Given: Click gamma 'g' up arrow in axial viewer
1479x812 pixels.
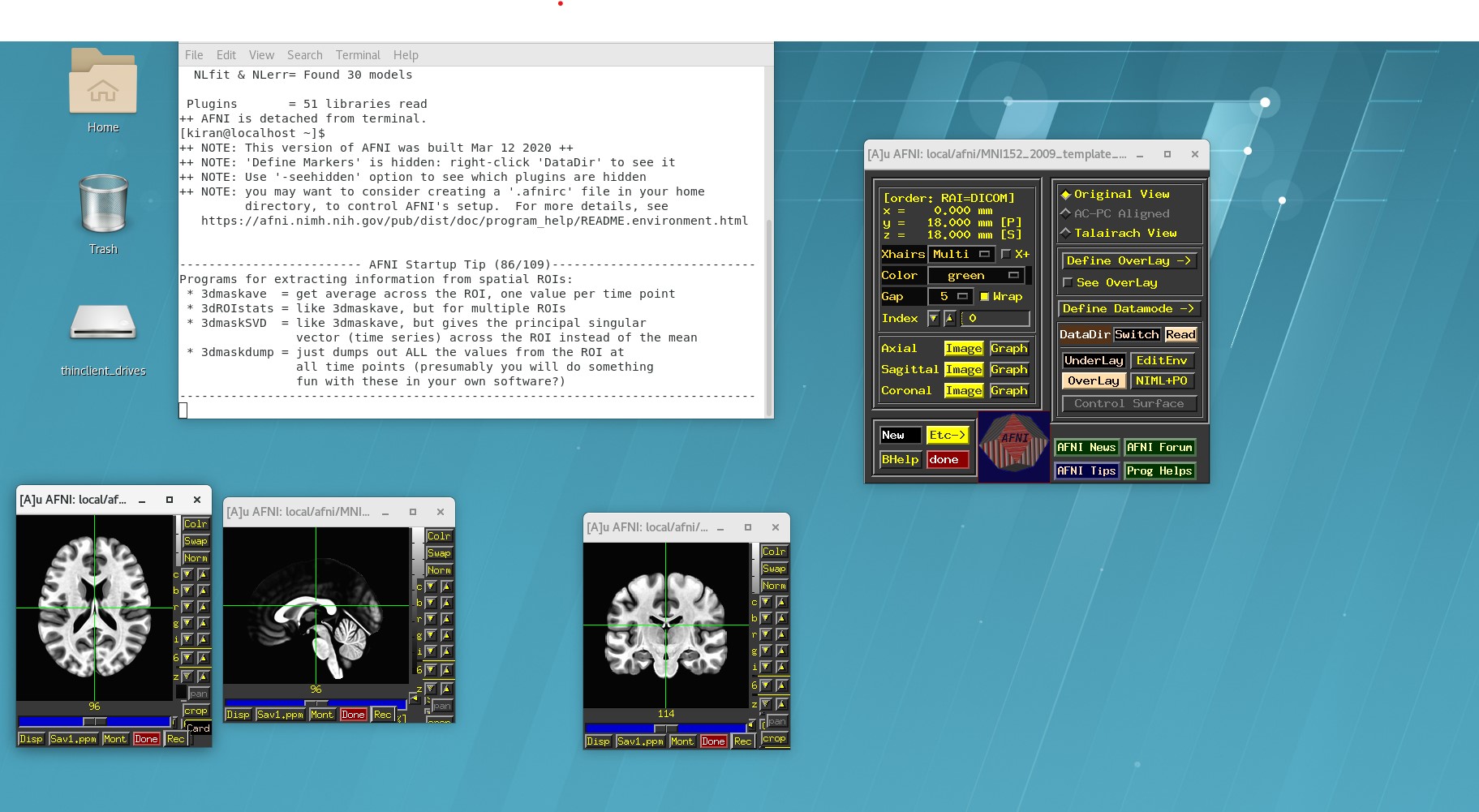Looking at the screenshot, I should tap(203, 623).
